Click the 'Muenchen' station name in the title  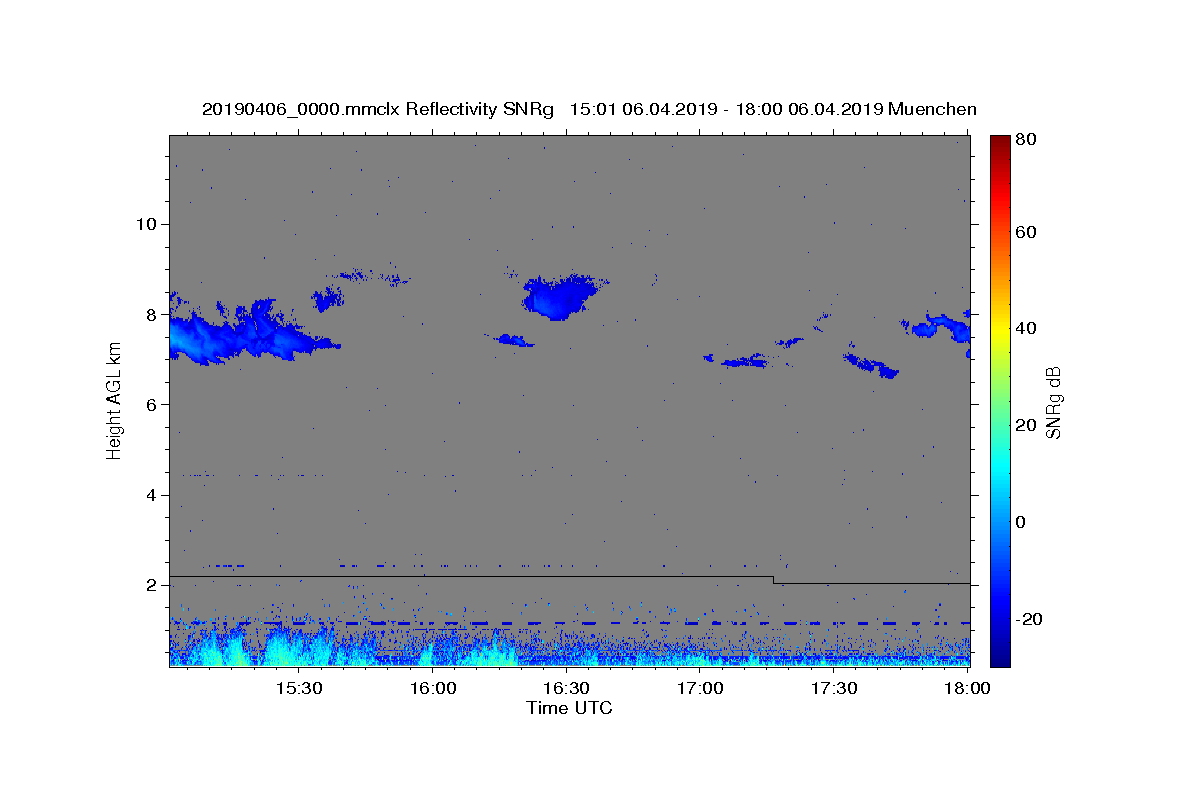pyautogui.click(x=932, y=109)
